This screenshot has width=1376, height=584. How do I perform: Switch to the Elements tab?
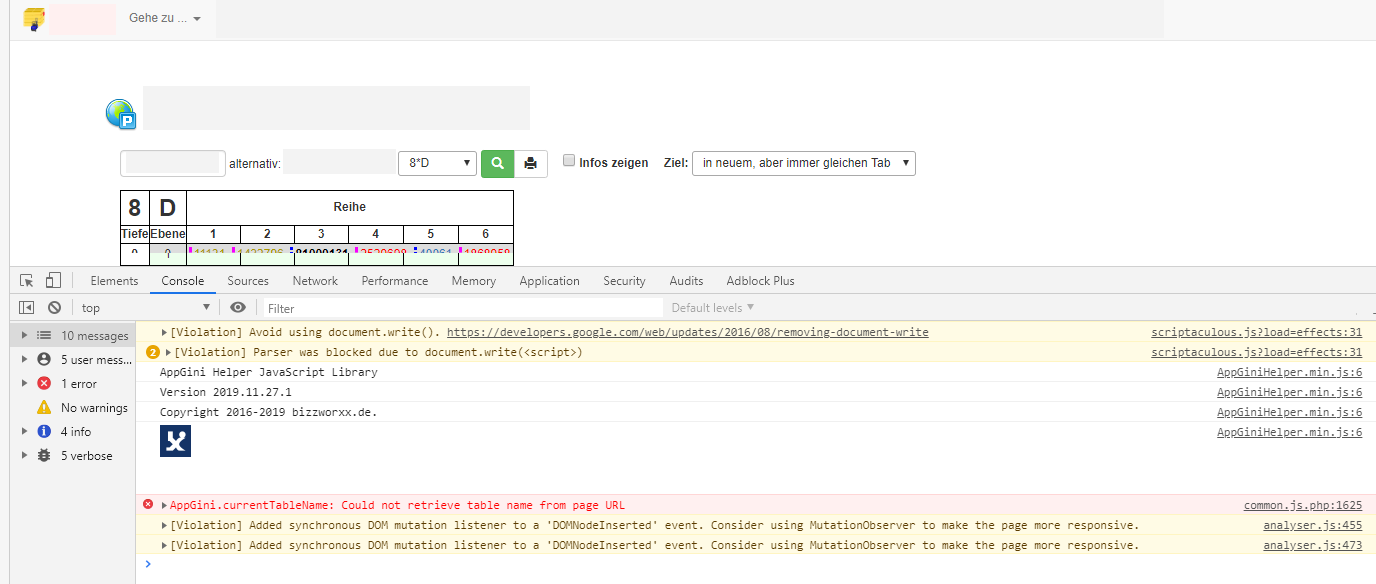pyautogui.click(x=114, y=281)
